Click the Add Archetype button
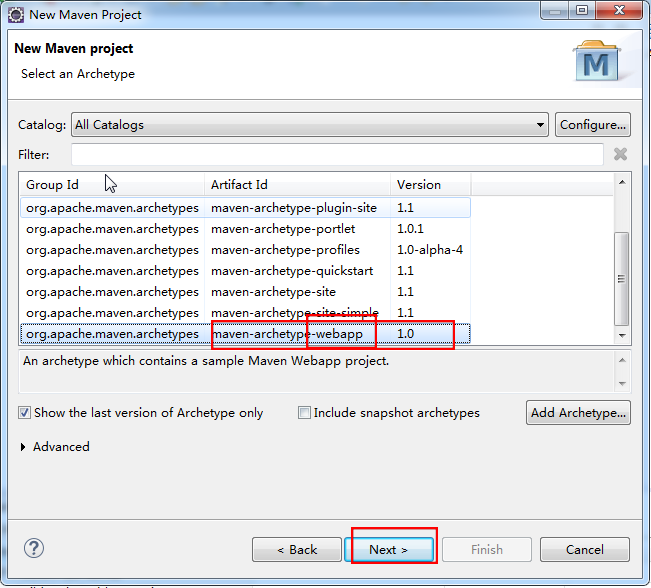Screen dimensions: 651x588 [578, 412]
